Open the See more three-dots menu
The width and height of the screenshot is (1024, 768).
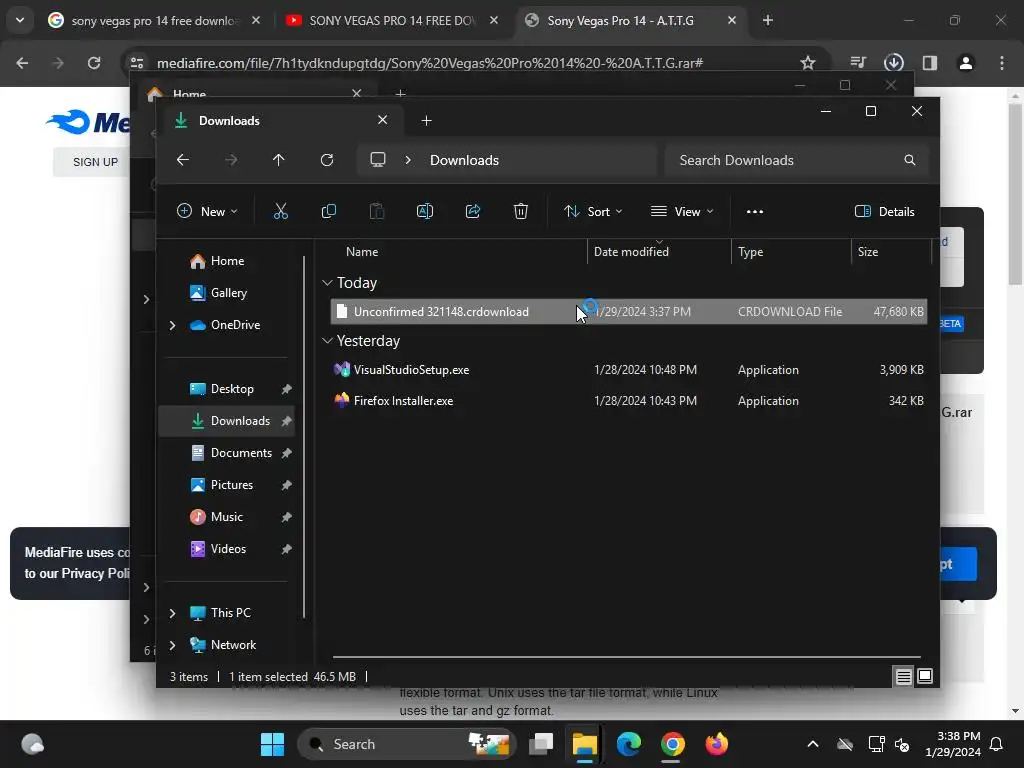point(755,212)
